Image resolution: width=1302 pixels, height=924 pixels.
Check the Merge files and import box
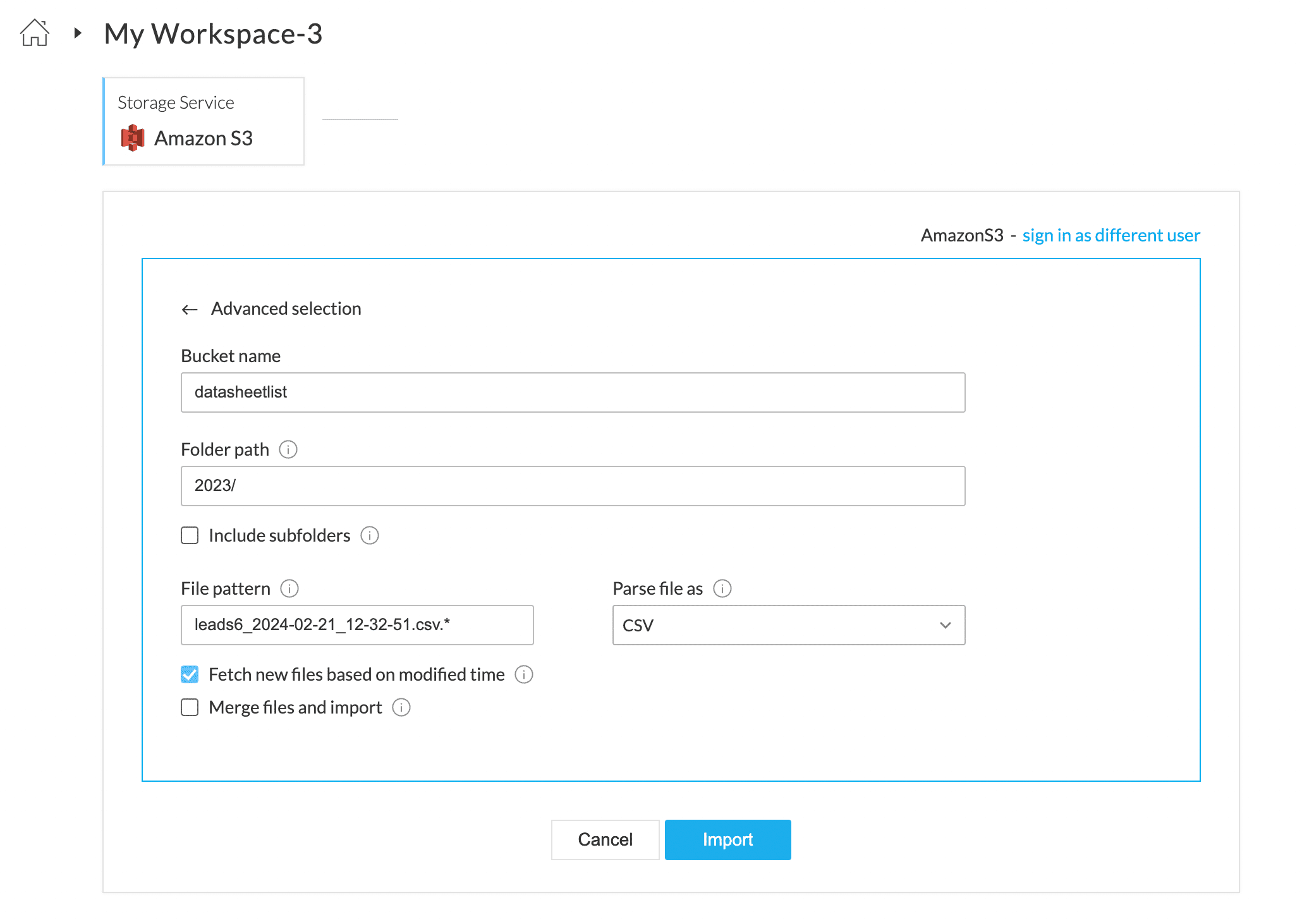(190, 707)
